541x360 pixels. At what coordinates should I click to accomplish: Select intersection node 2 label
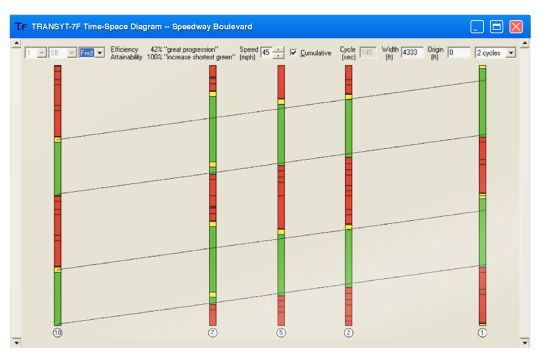pos(348,333)
